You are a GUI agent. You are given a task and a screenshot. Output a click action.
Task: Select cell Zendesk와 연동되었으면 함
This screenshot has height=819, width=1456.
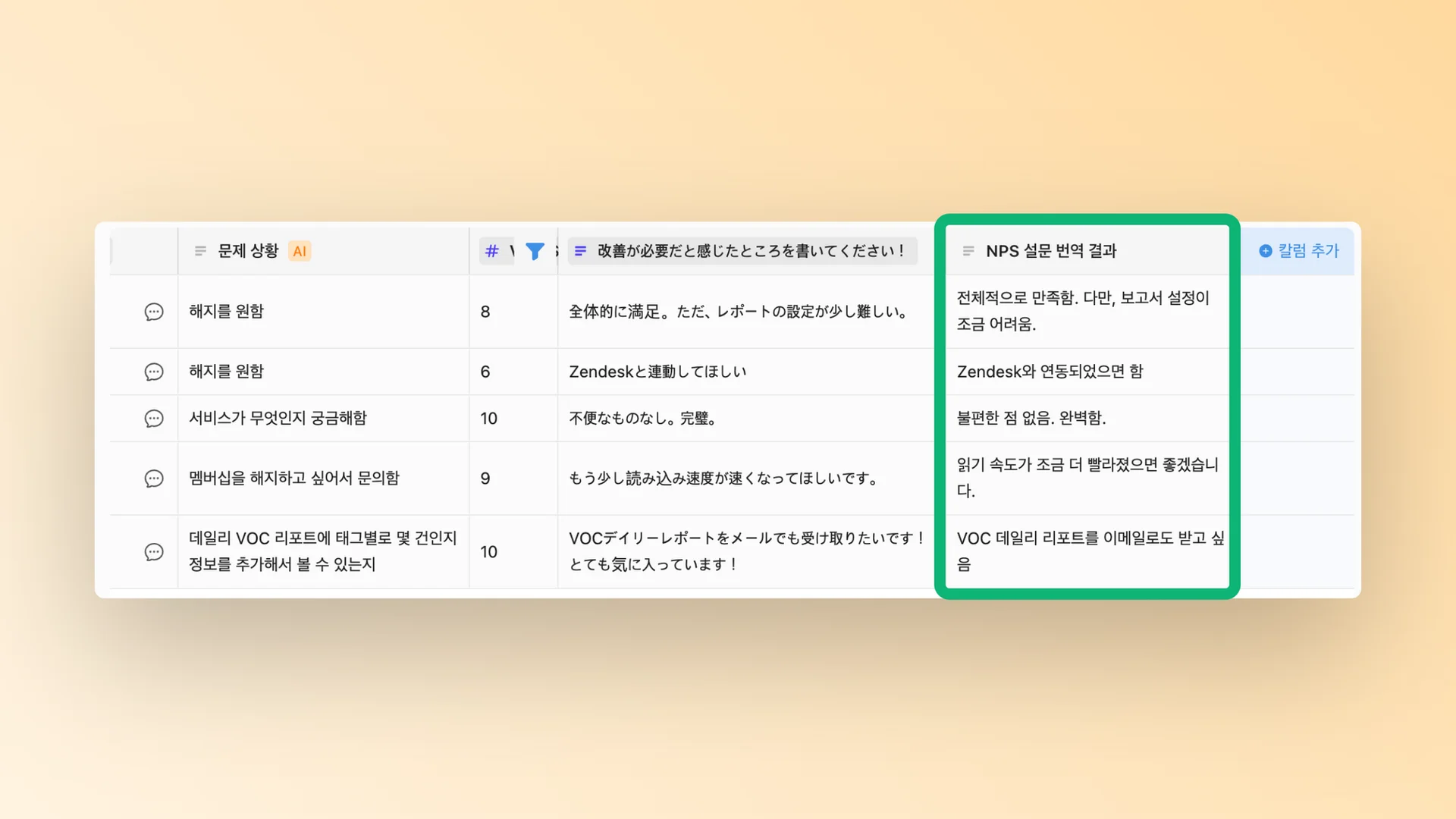pyautogui.click(x=1050, y=372)
